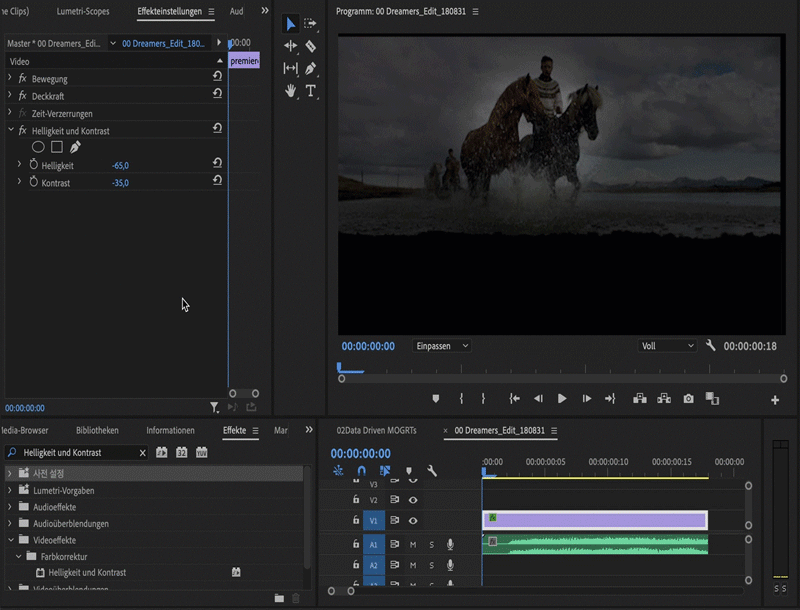Open the wrench settings in Program monitor
Screen dimensions: 800x610
[x=711, y=346]
